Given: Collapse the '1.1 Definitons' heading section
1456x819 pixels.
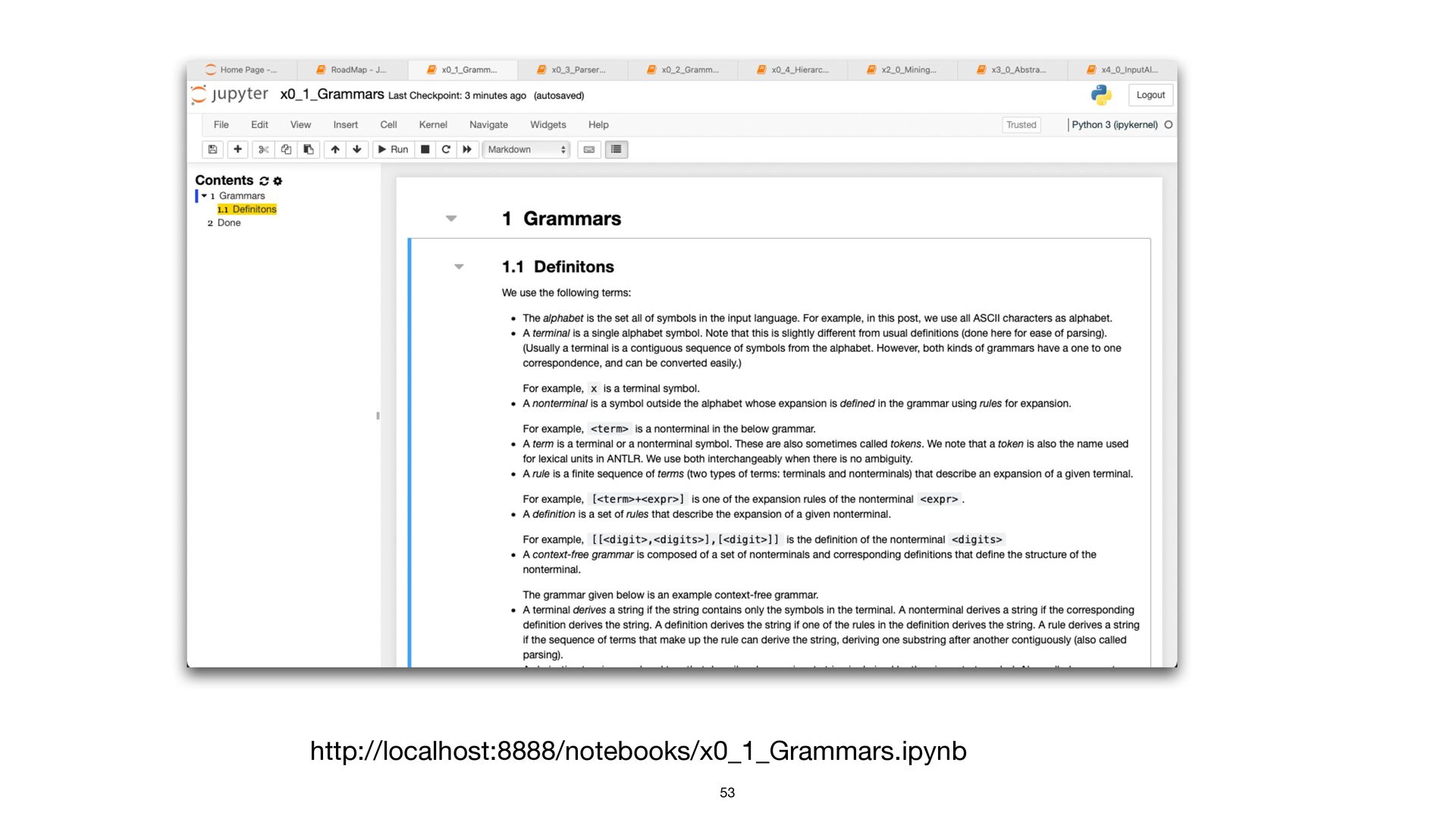Looking at the screenshot, I should coord(459,266).
